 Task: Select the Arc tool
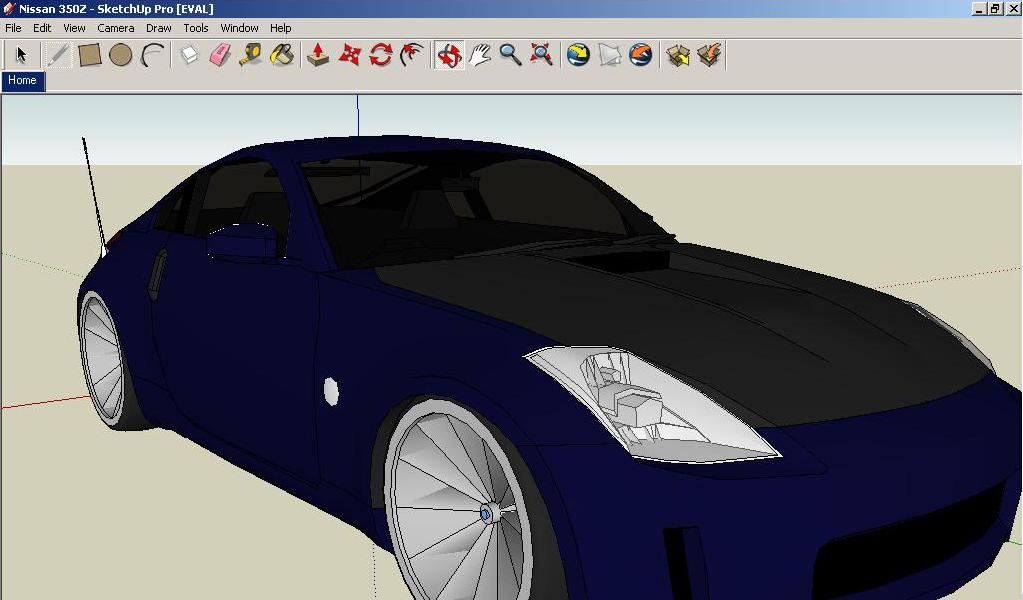click(153, 55)
